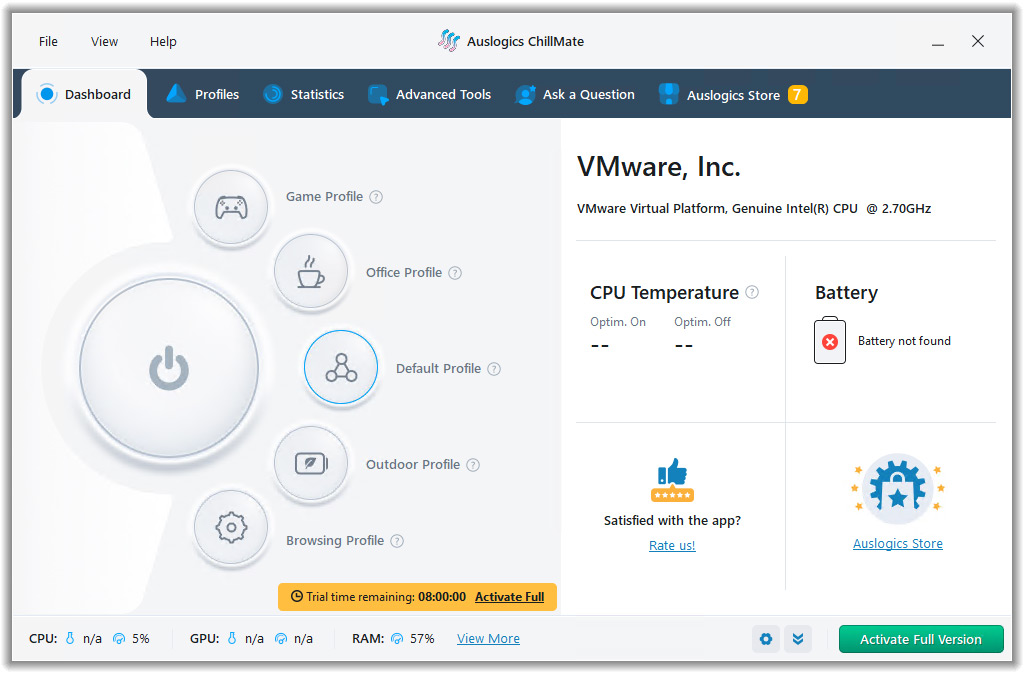Click the GPU load gauge icon
This screenshot has width=1025, height=673.
click(281, 638)
